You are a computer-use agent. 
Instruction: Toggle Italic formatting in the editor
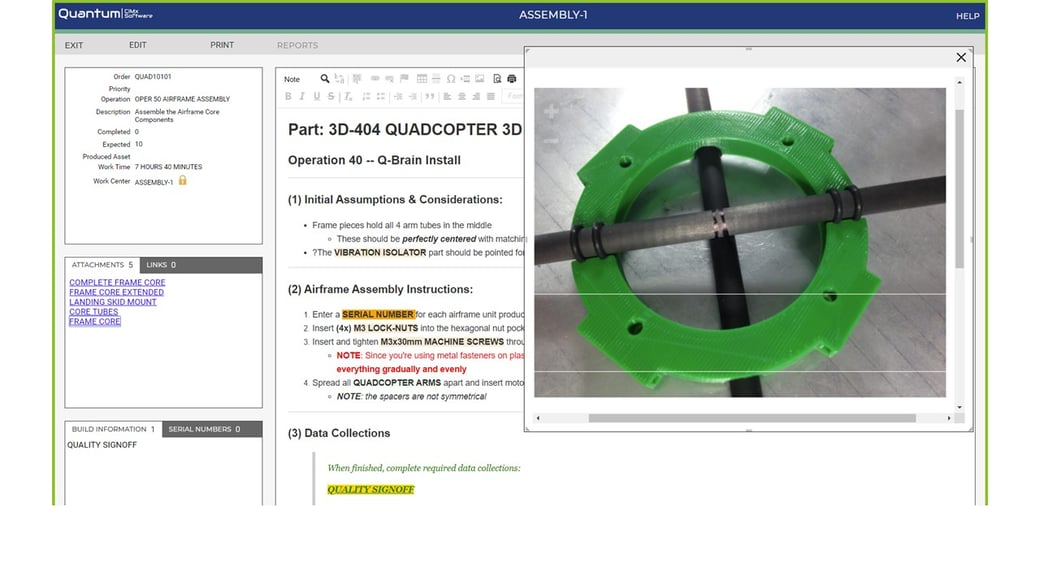pos(302,97)
